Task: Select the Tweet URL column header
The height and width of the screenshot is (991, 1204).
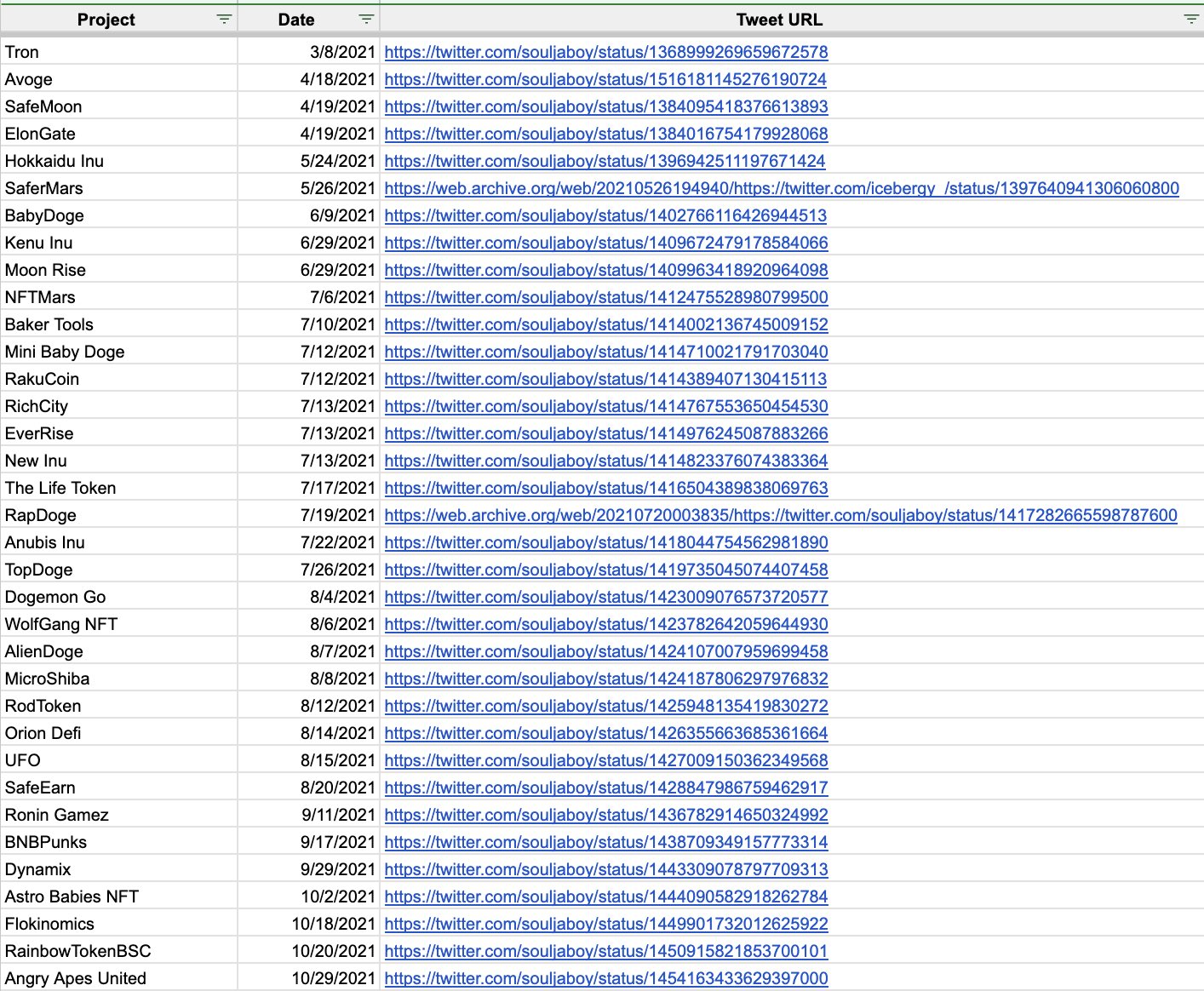Action: pyautogui.click(x=792, y=19)
